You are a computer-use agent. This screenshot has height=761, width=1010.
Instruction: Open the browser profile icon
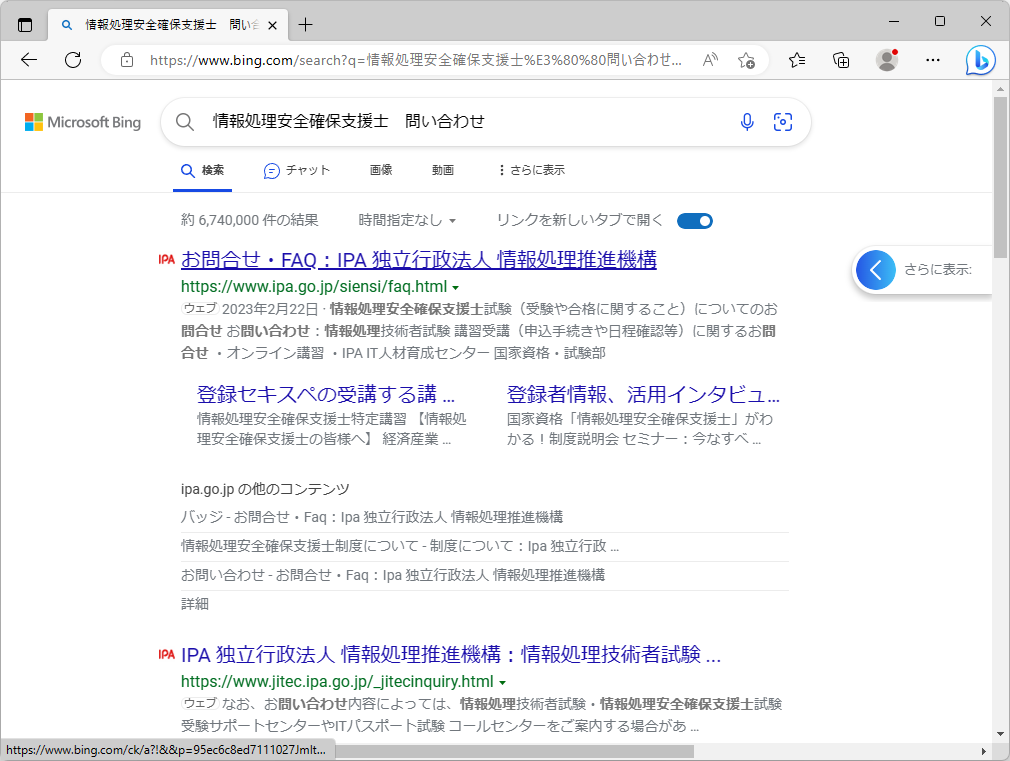(x=888, y=60)
